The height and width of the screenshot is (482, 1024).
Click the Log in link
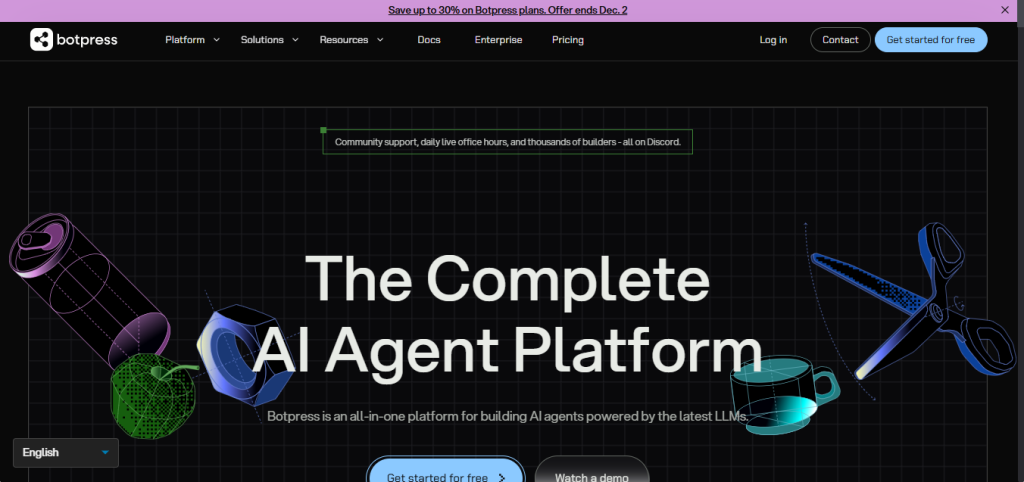pos(773,40)
